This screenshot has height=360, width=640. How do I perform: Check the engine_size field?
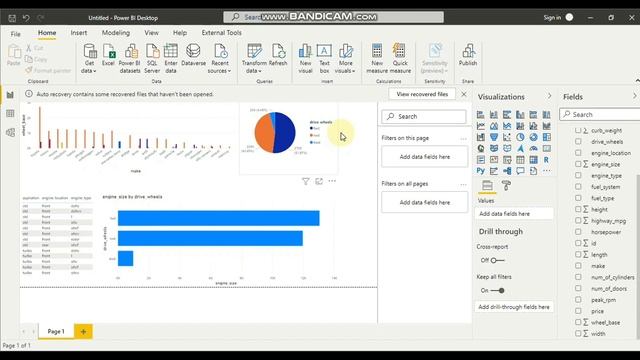578,164
